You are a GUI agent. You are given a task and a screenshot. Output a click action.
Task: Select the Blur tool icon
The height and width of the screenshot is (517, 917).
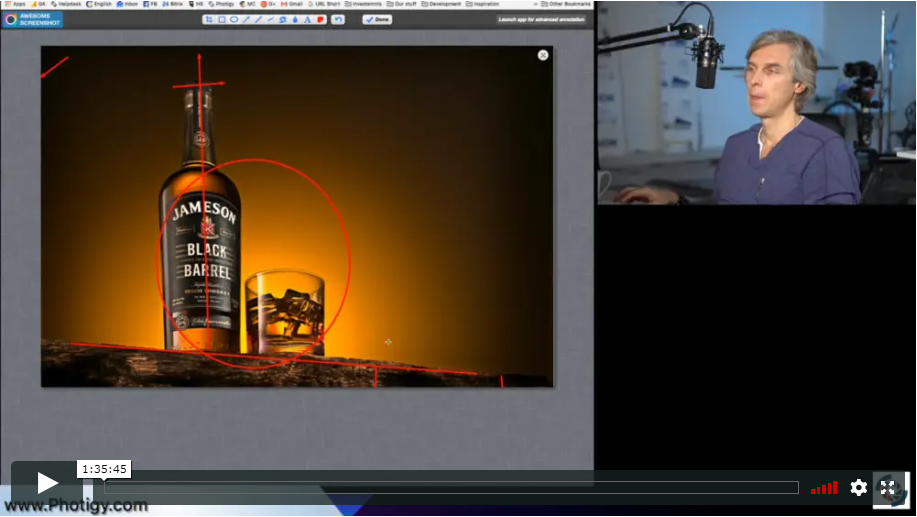click(x=283, y=19)
